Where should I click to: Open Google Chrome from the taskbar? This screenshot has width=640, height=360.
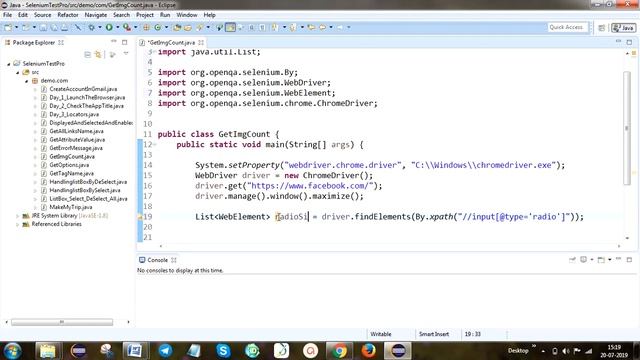339,351
